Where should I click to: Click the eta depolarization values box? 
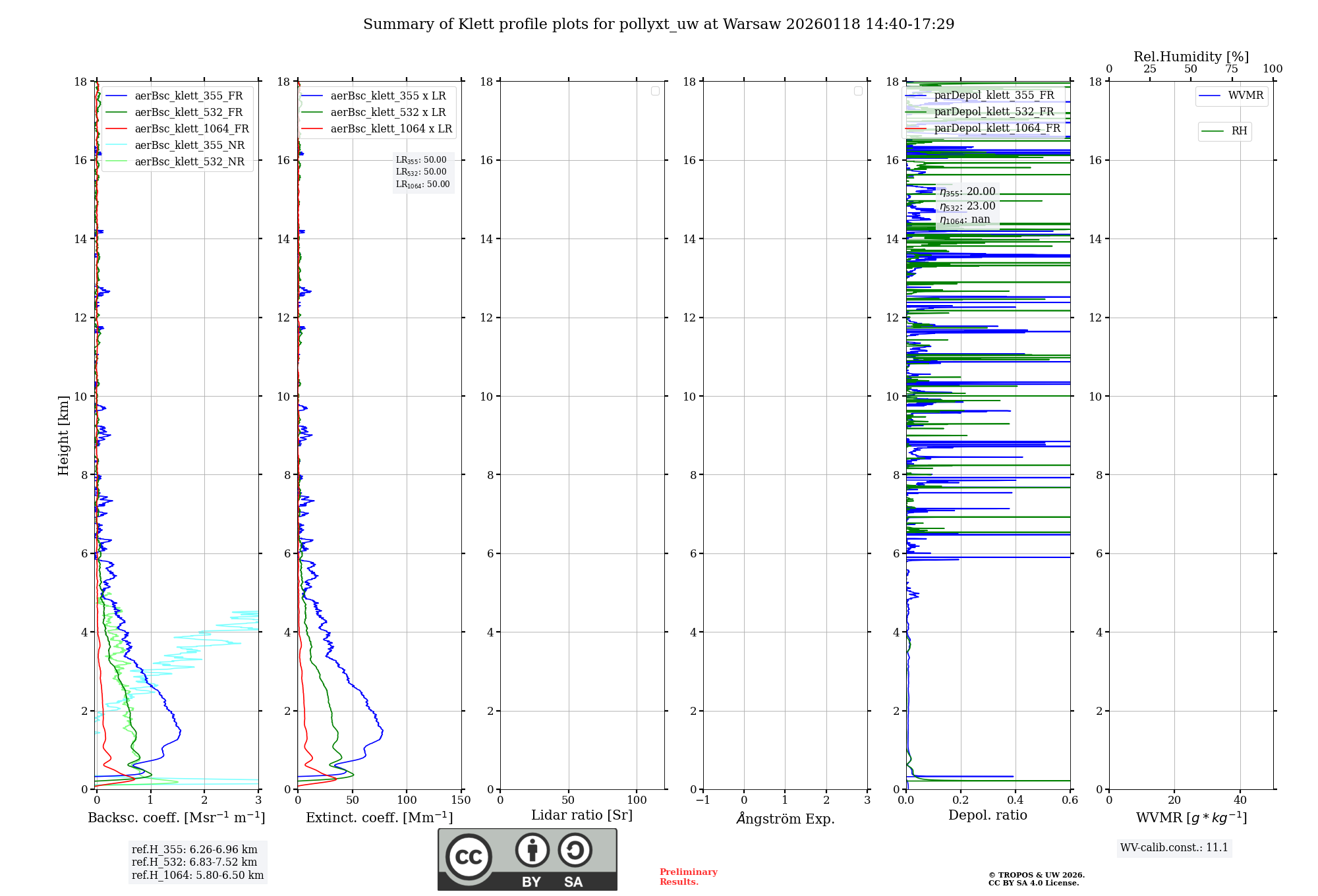click(x=967, y=206)
